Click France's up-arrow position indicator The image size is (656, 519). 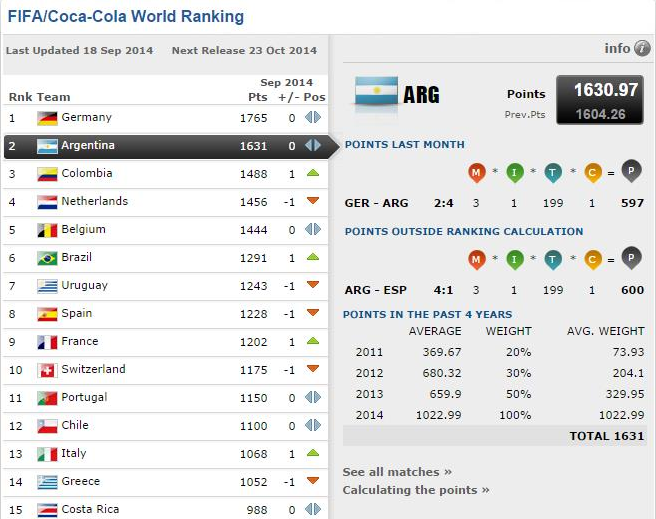coord(313,341)
